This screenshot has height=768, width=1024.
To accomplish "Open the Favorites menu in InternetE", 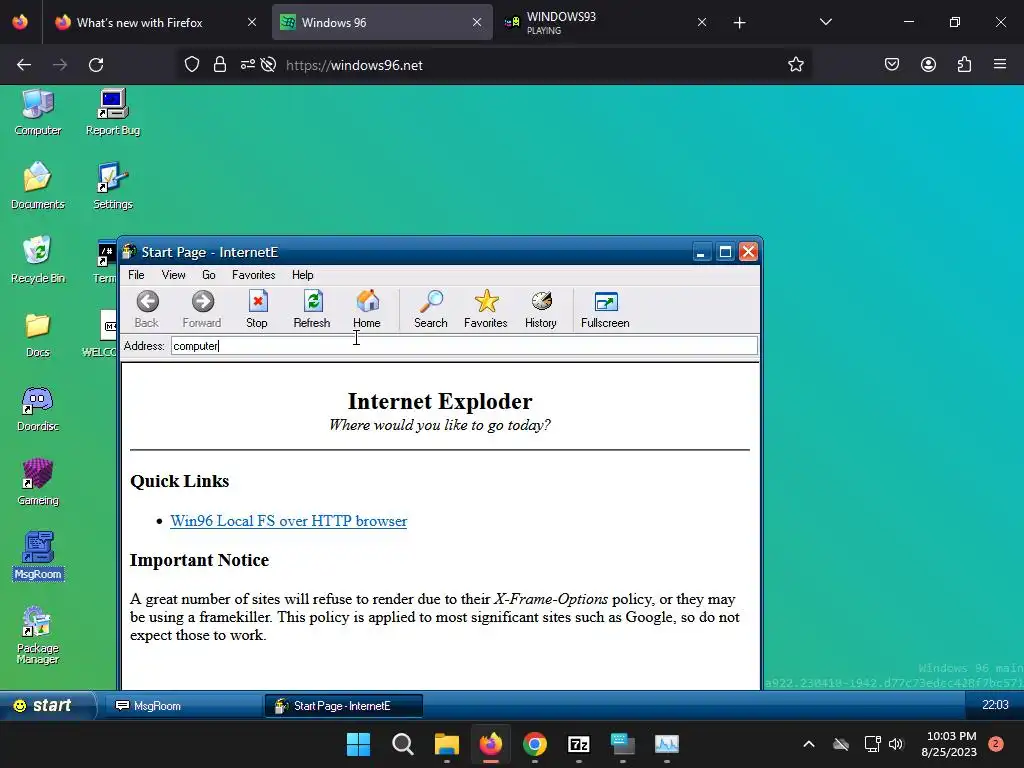I will pos(253,275).
